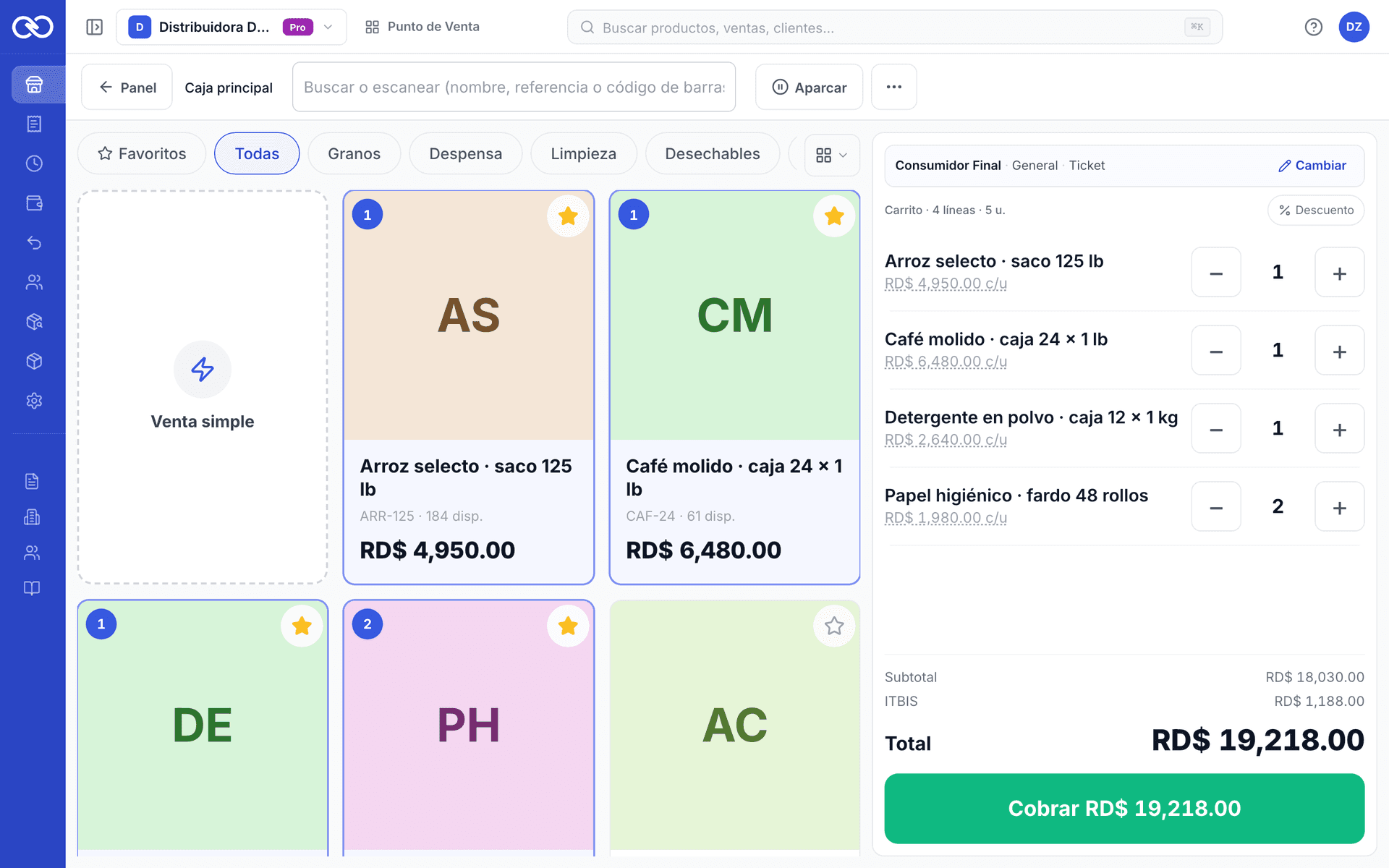
Task: Increase Papel higiénico quantity with plus
Action: click(x=1339, y=507)
